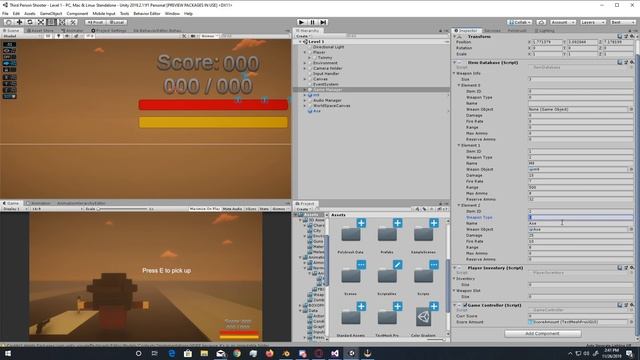Image resolution: width=640 pixels, height=360 pixels.
Task: Click Windows Start button
Action: click(7, 353)
